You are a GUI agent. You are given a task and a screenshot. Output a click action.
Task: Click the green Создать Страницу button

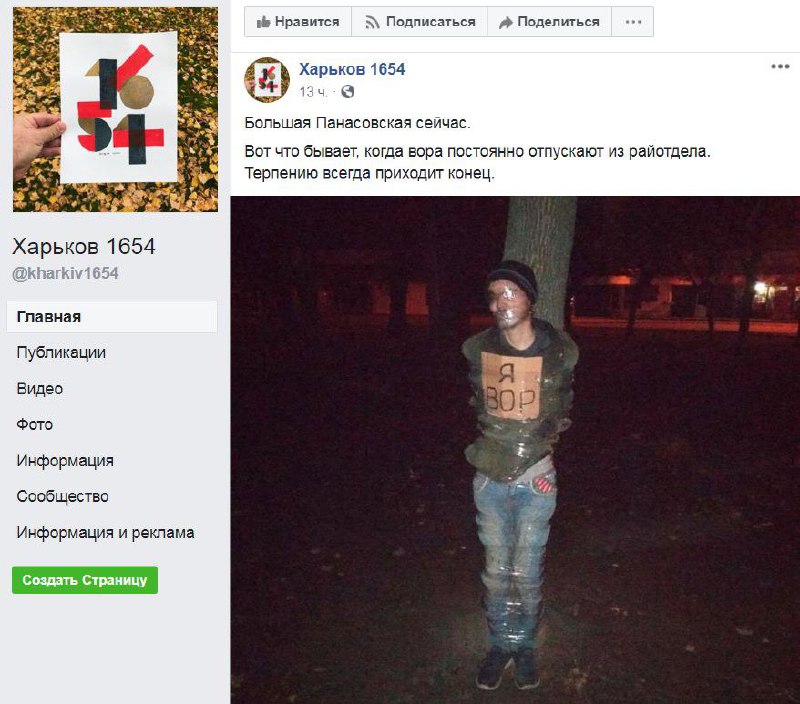[x=85, y=580]
